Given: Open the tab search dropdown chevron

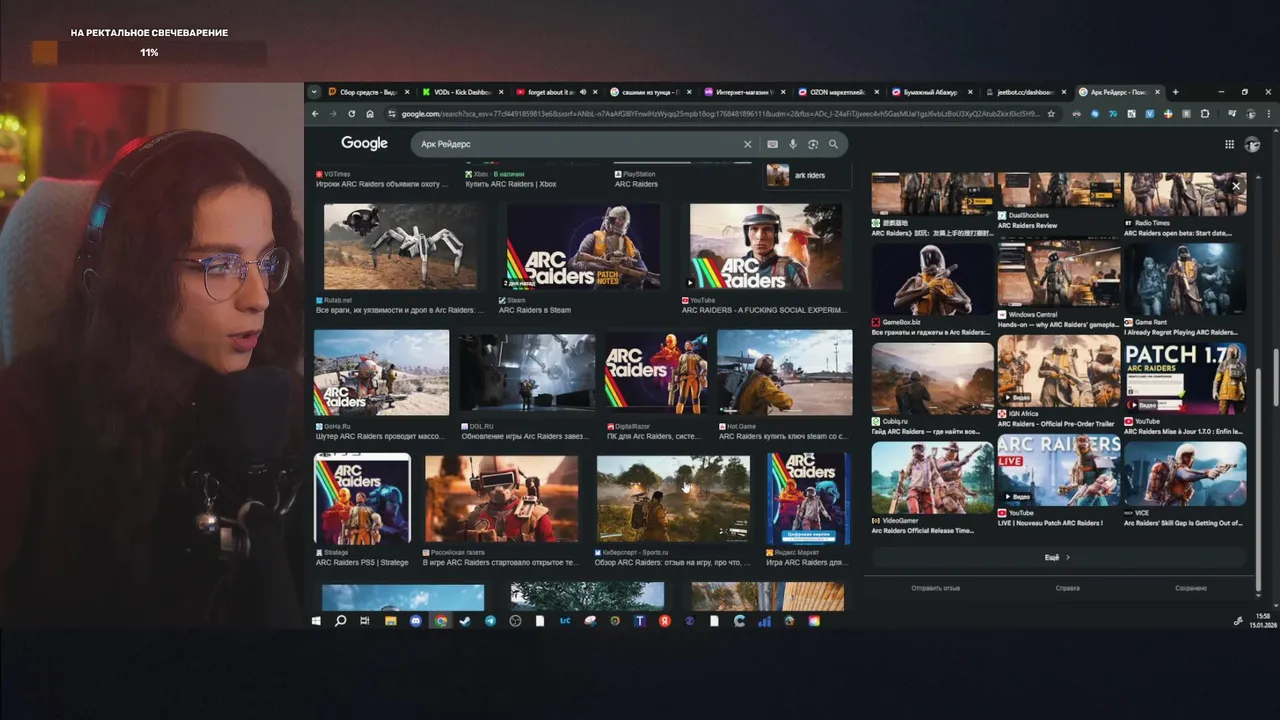Looking at the screenshot, I should (x=314, y=92).
